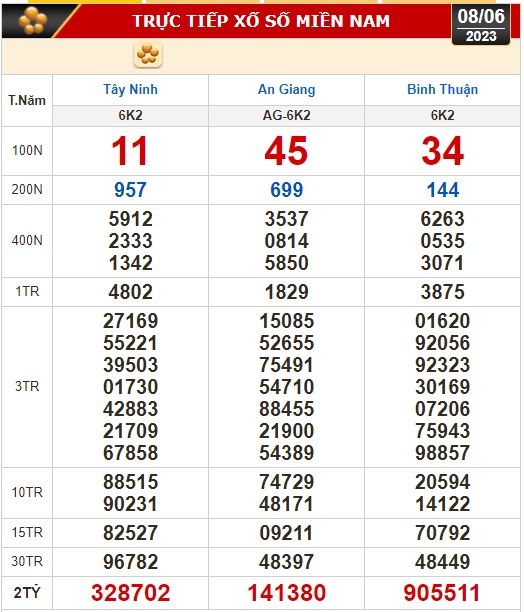
Task: Click the 3TR prize row label
Action: [x=27, y=387]
